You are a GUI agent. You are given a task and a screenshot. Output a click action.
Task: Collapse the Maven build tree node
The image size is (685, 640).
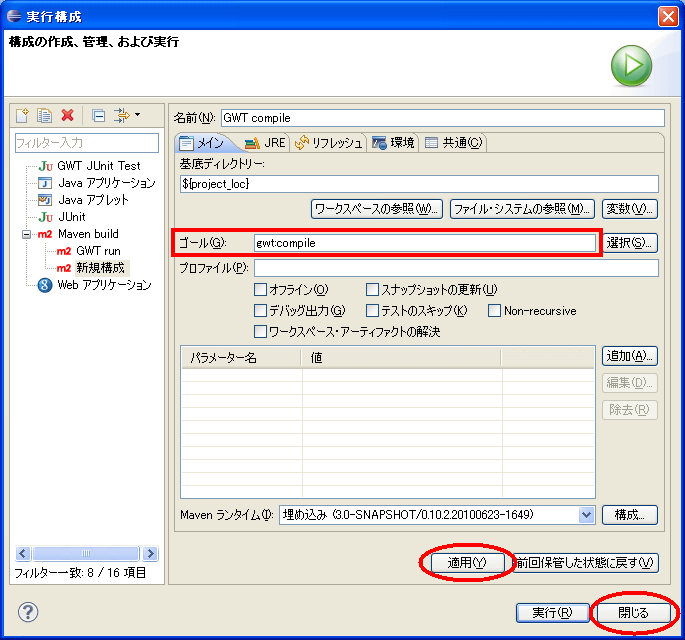pos(27,235)
